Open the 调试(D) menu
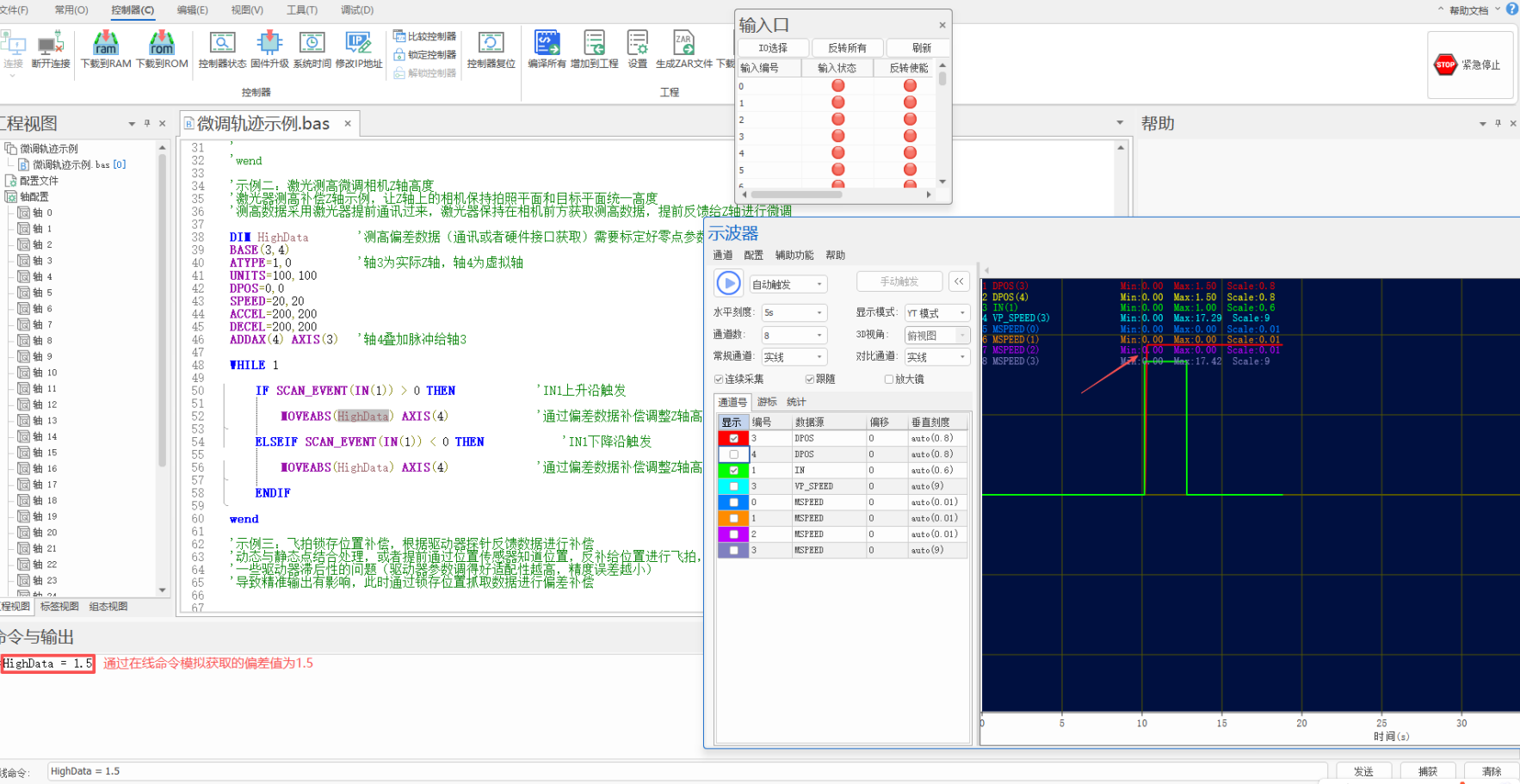Image resolution: width=1520 pixels, height=784 pixels. coord(357,10)
